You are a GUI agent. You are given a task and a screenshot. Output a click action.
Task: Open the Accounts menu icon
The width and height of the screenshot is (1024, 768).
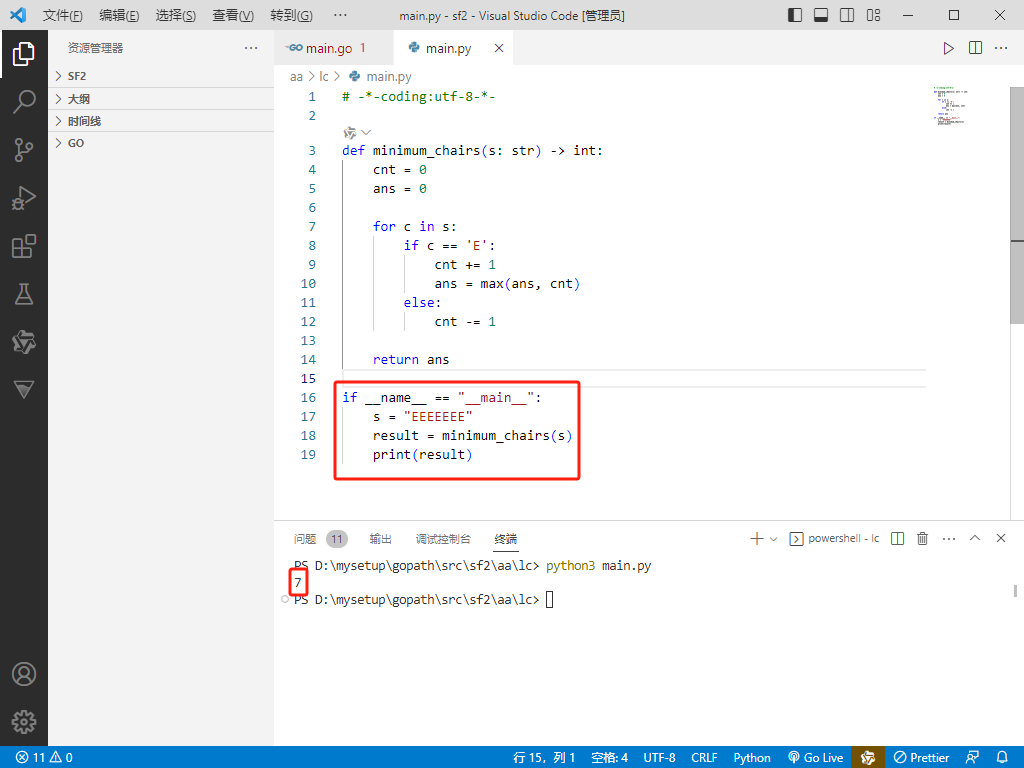24,674
